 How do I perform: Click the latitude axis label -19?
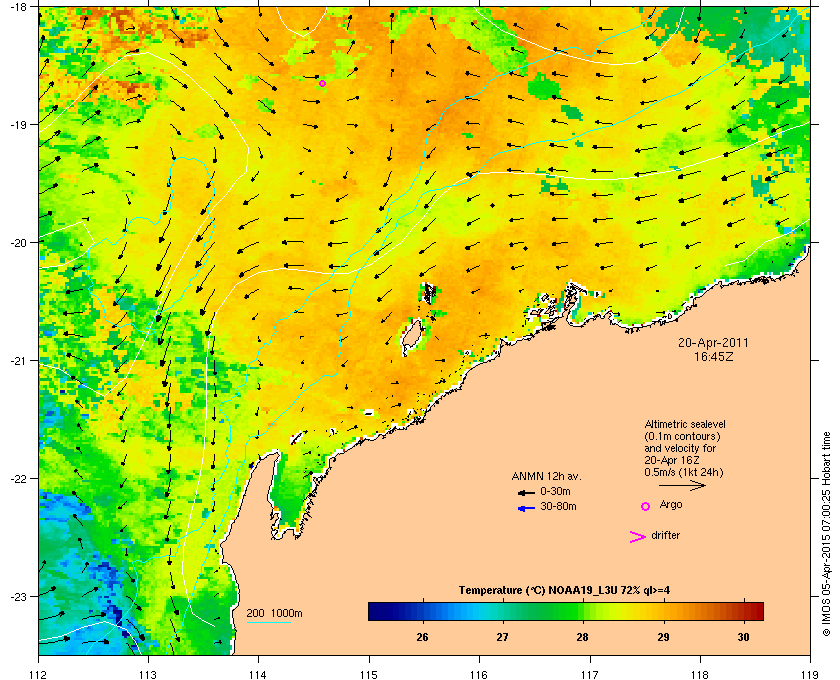[x=18, y=124]
